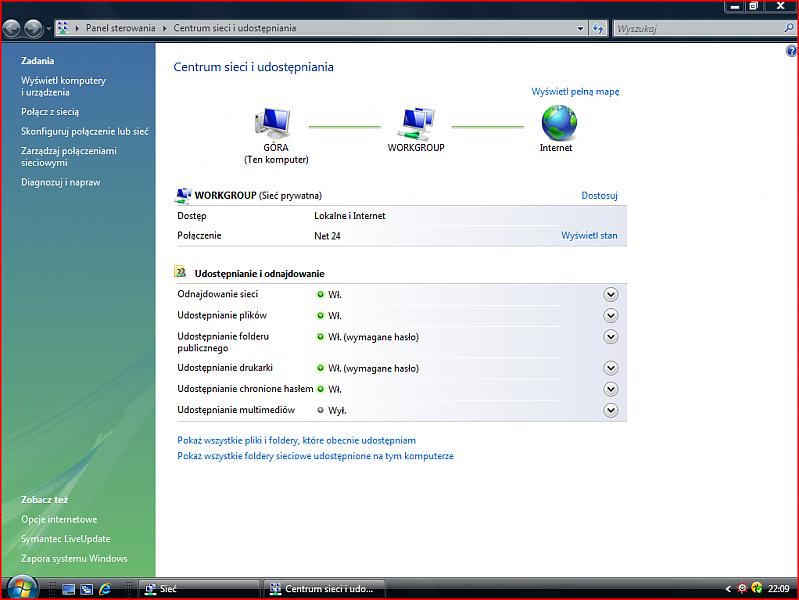This screenshot has height=600, width=799.
Task: Click Panel sterowania in the breadcrumb
Action: pyautogui.click(x=120, y=28)
